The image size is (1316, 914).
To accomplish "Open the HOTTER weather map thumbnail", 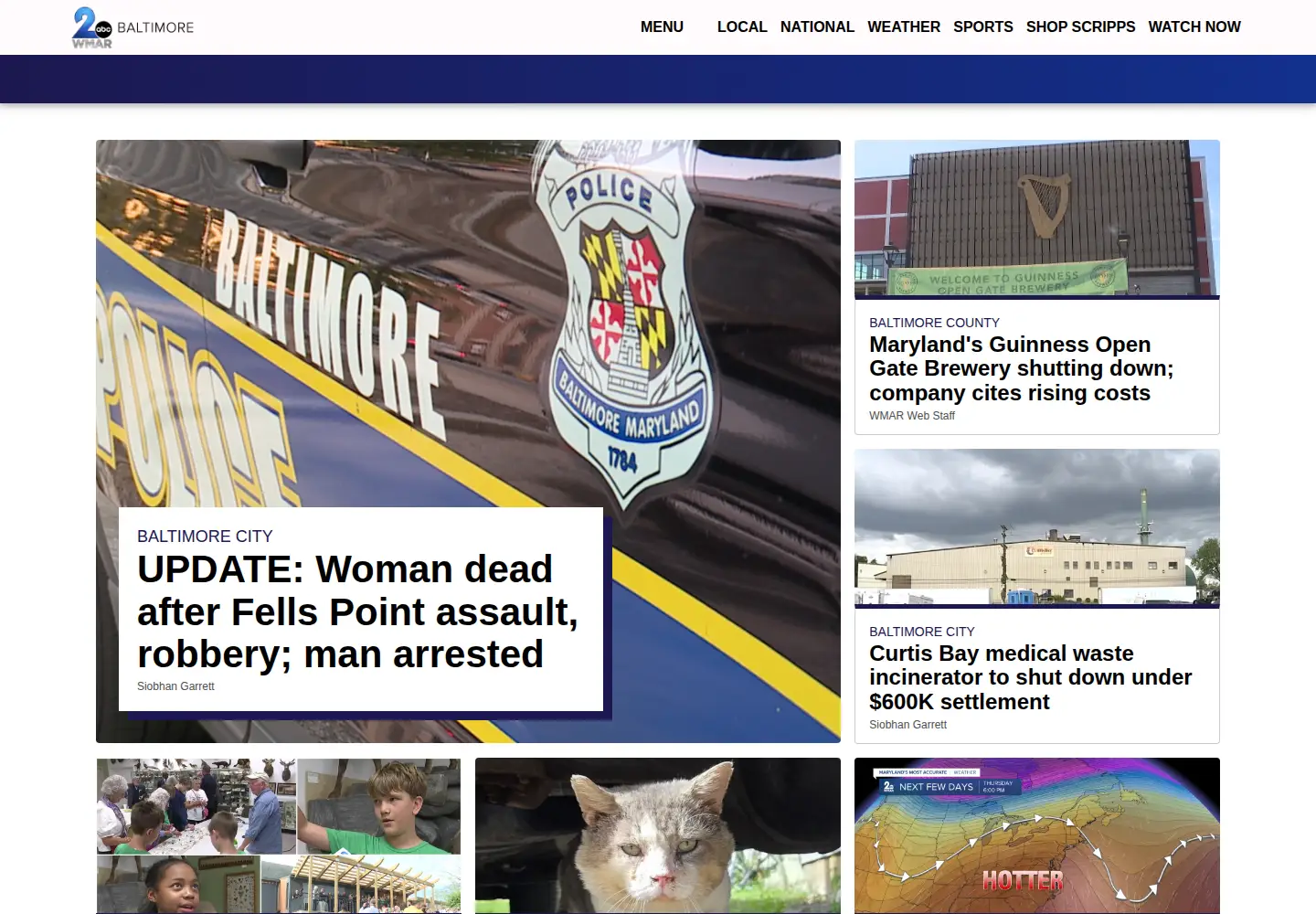I will [1037, 835].
